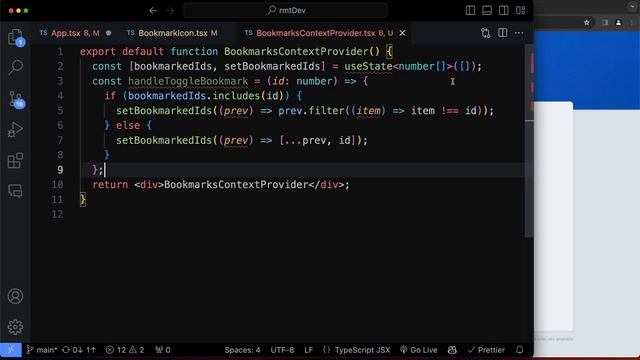Screen dimensions: 640x360
Task: Open the Accounts menu icon
Action: coord(16,296)
